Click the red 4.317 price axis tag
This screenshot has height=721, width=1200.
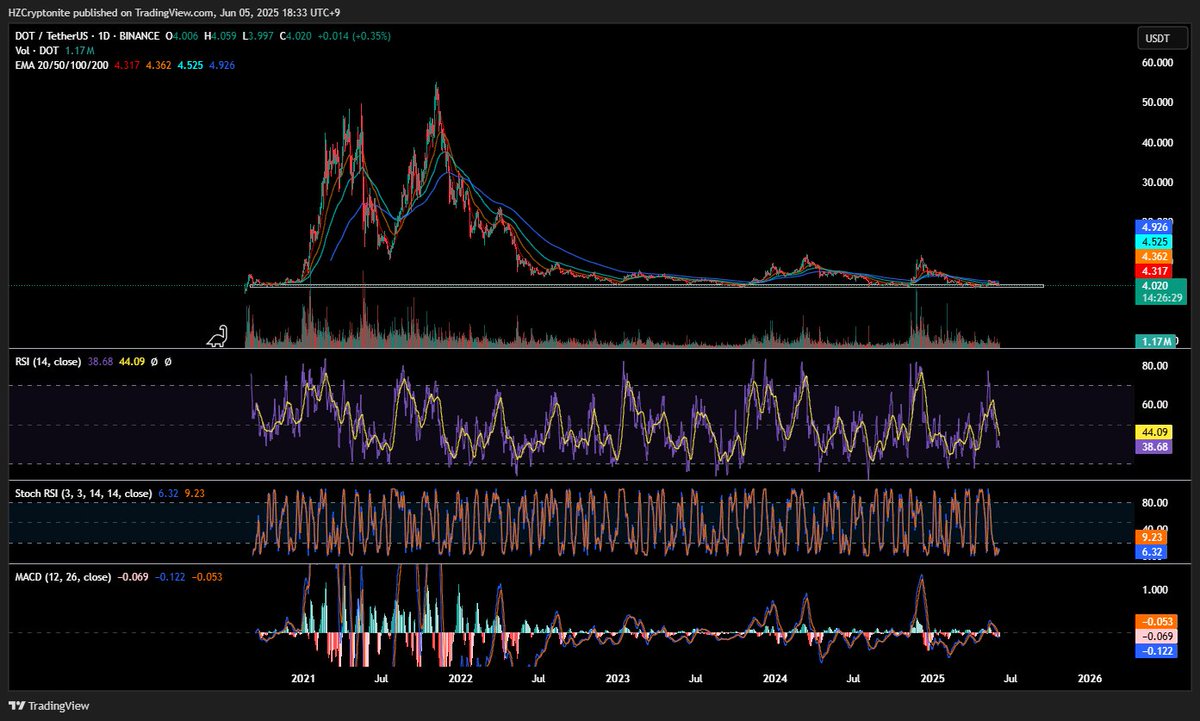(1153, 270)
